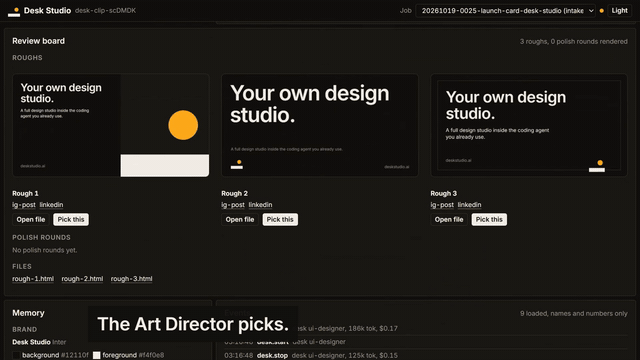Select the 'Rough 2' title text

pyautogui.click(x=234, y=193)
